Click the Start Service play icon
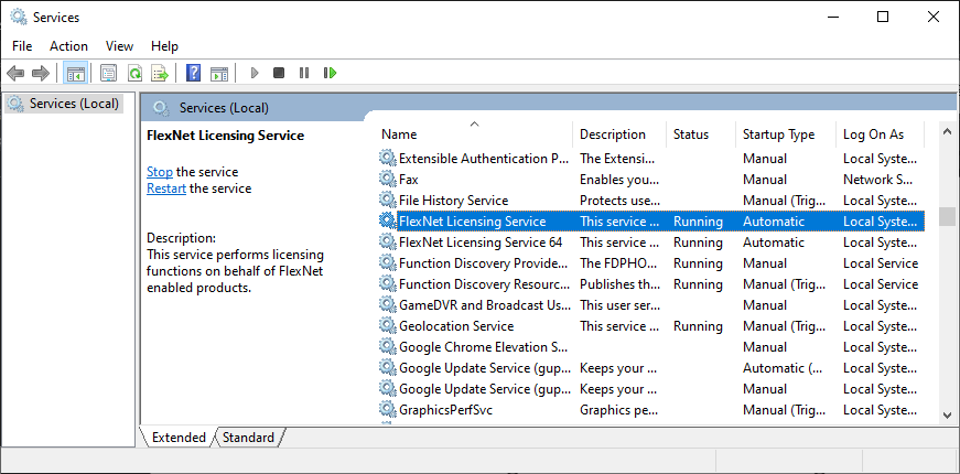The height and width of the screenshot is (474, 960). click(255, 73)
